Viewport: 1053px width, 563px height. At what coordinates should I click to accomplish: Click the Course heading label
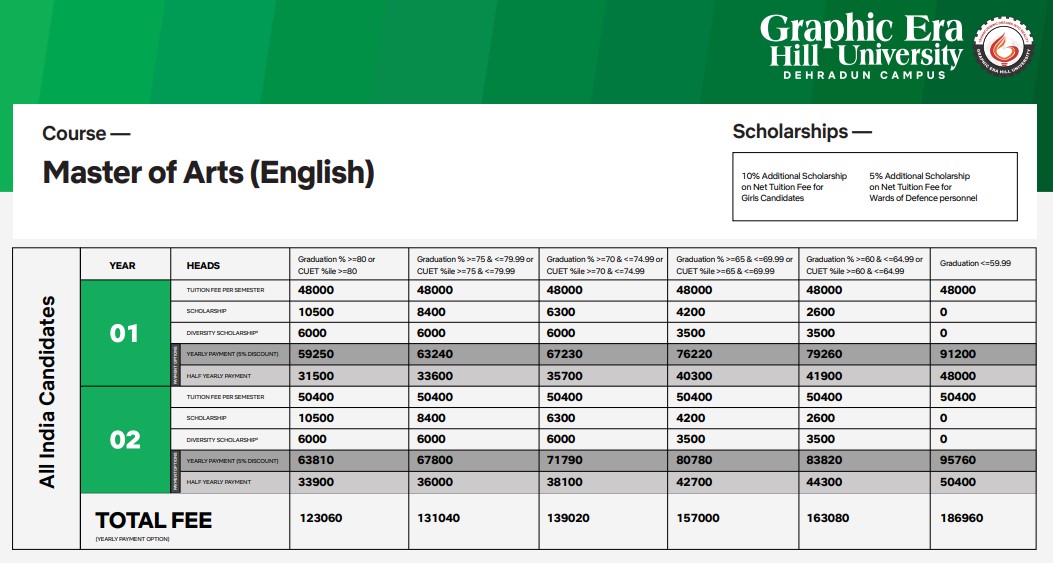tap(86, 133)
